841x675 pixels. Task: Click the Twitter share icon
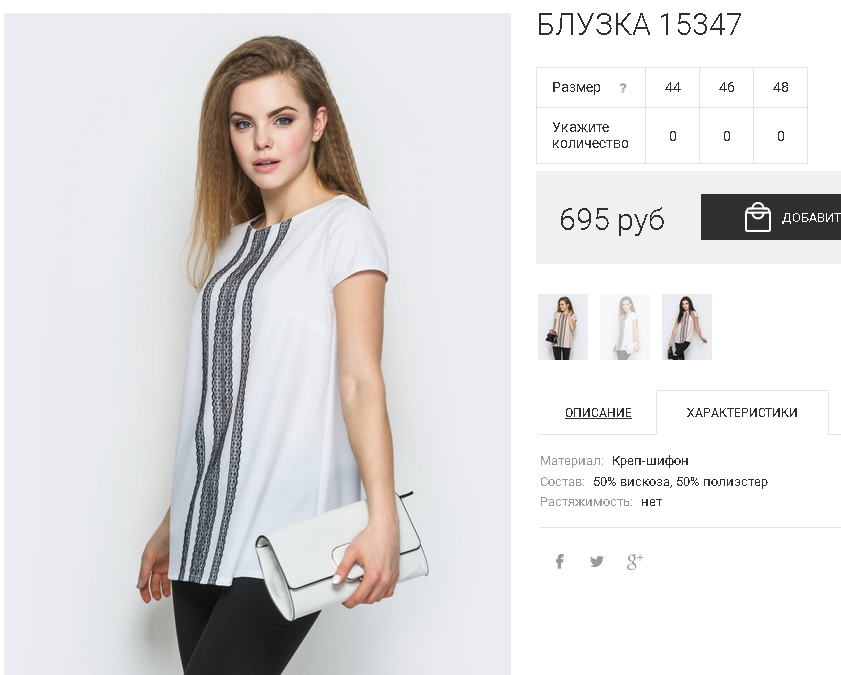pyautogui.click(x=596, y=561)
